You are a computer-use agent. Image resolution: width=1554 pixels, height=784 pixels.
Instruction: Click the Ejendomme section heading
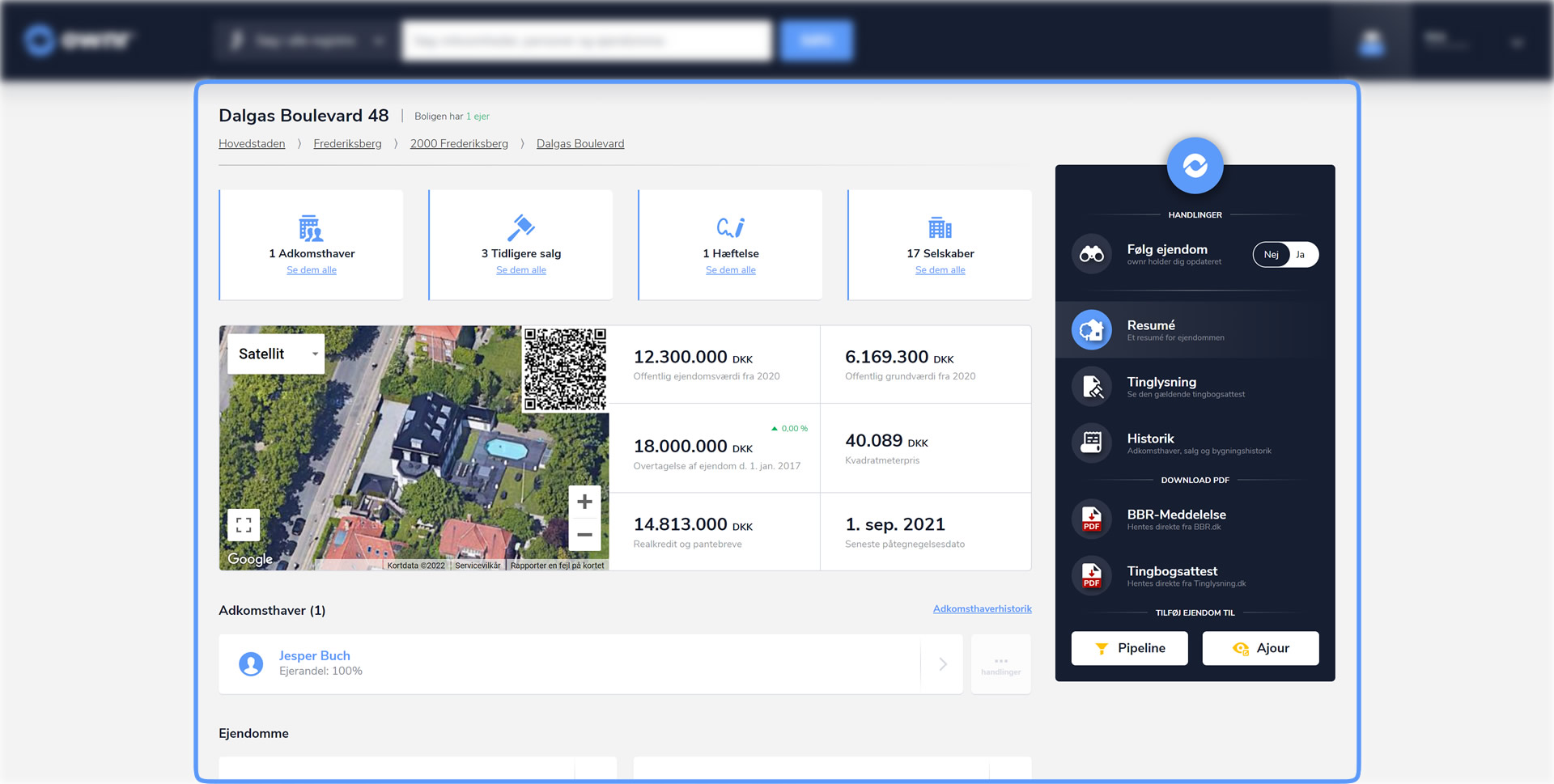pos(253,734)
